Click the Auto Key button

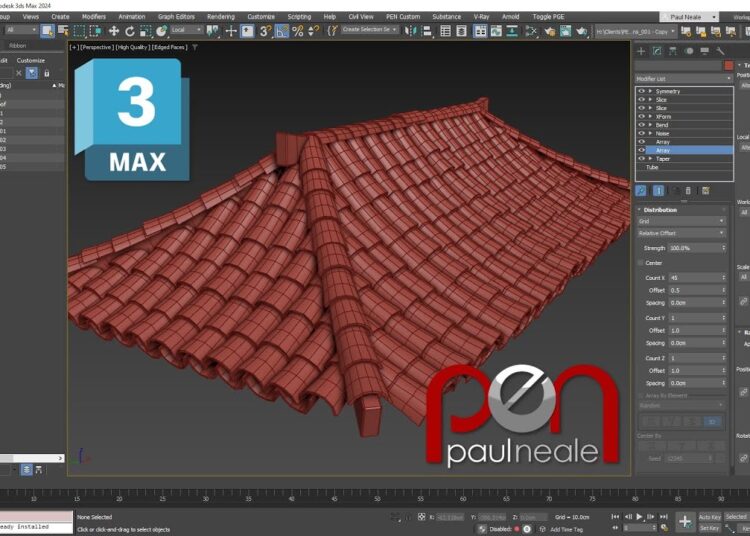coord(709,517)
